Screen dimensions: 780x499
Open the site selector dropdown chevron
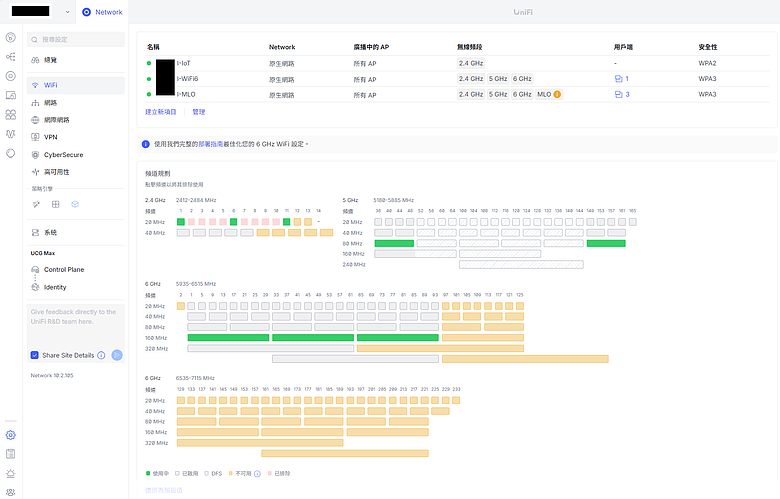coord(67,12)
